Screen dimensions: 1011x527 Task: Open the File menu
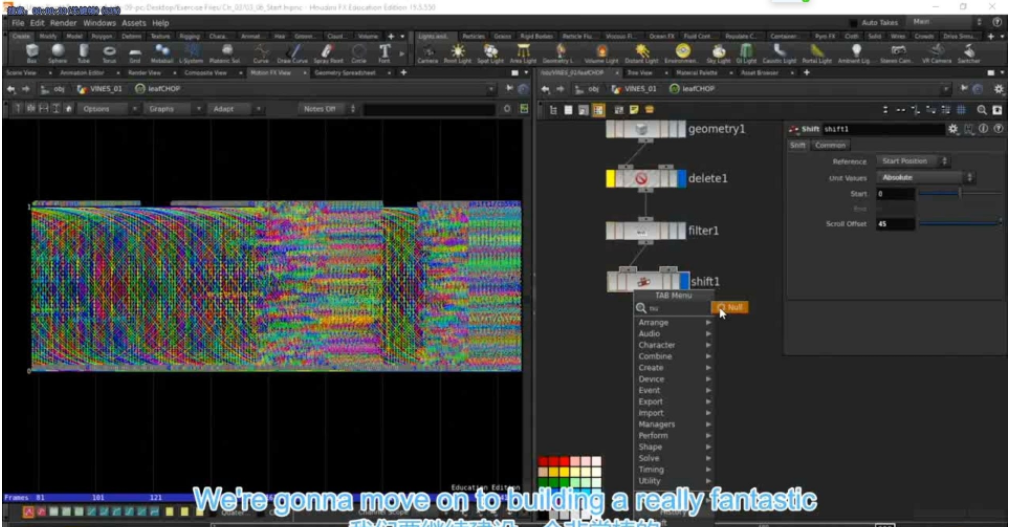18,23
